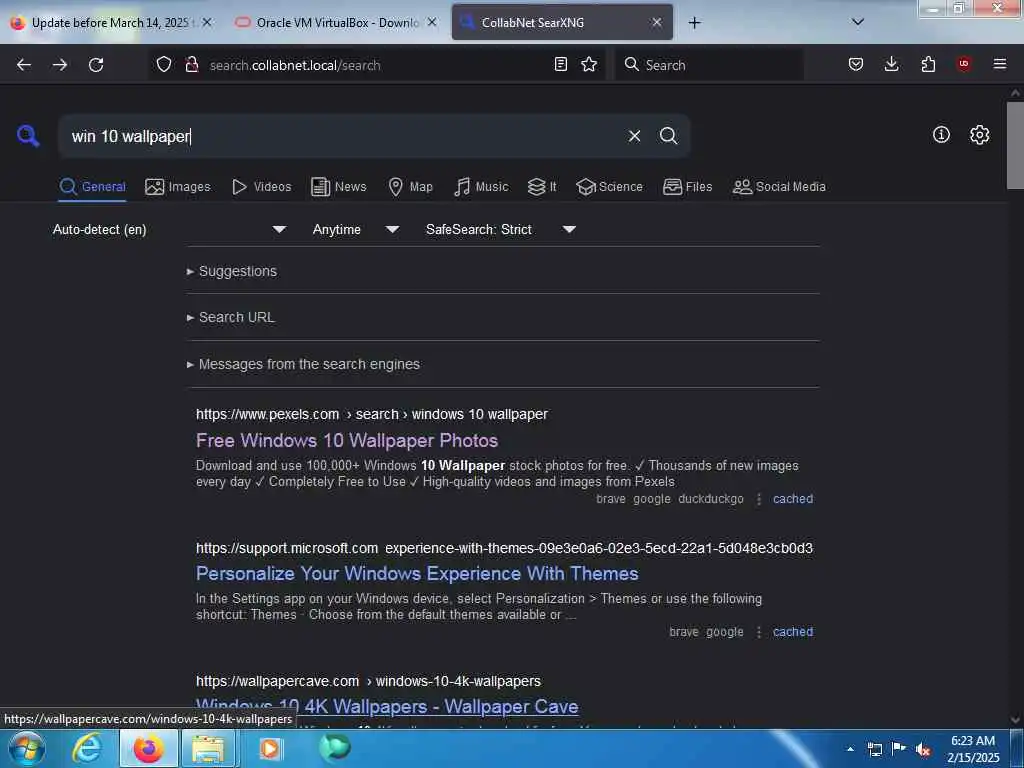Open Save to Pocket icon

pos(856,64)
